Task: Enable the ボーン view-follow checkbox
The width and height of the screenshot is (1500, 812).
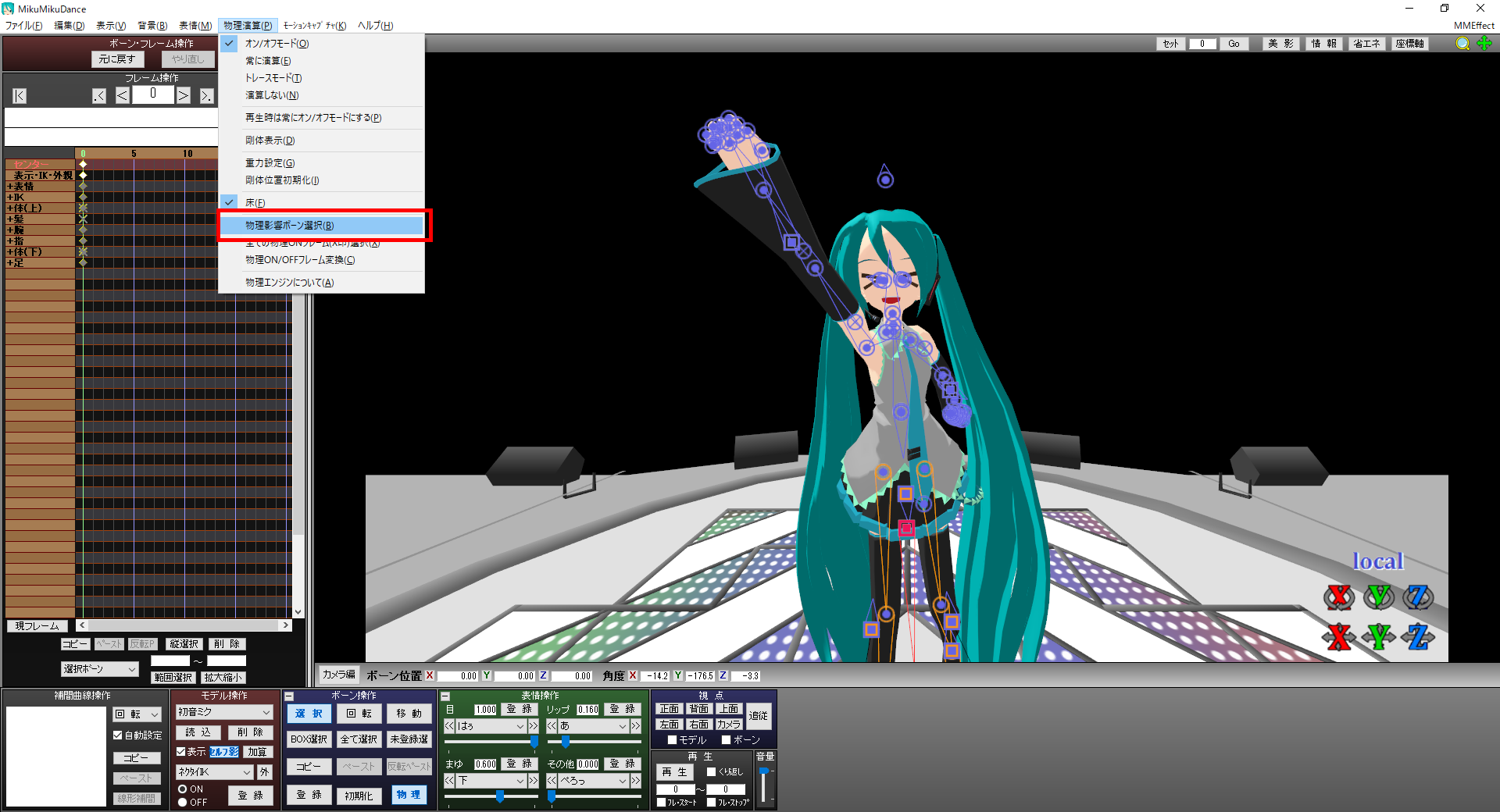Action: [727, 740]
